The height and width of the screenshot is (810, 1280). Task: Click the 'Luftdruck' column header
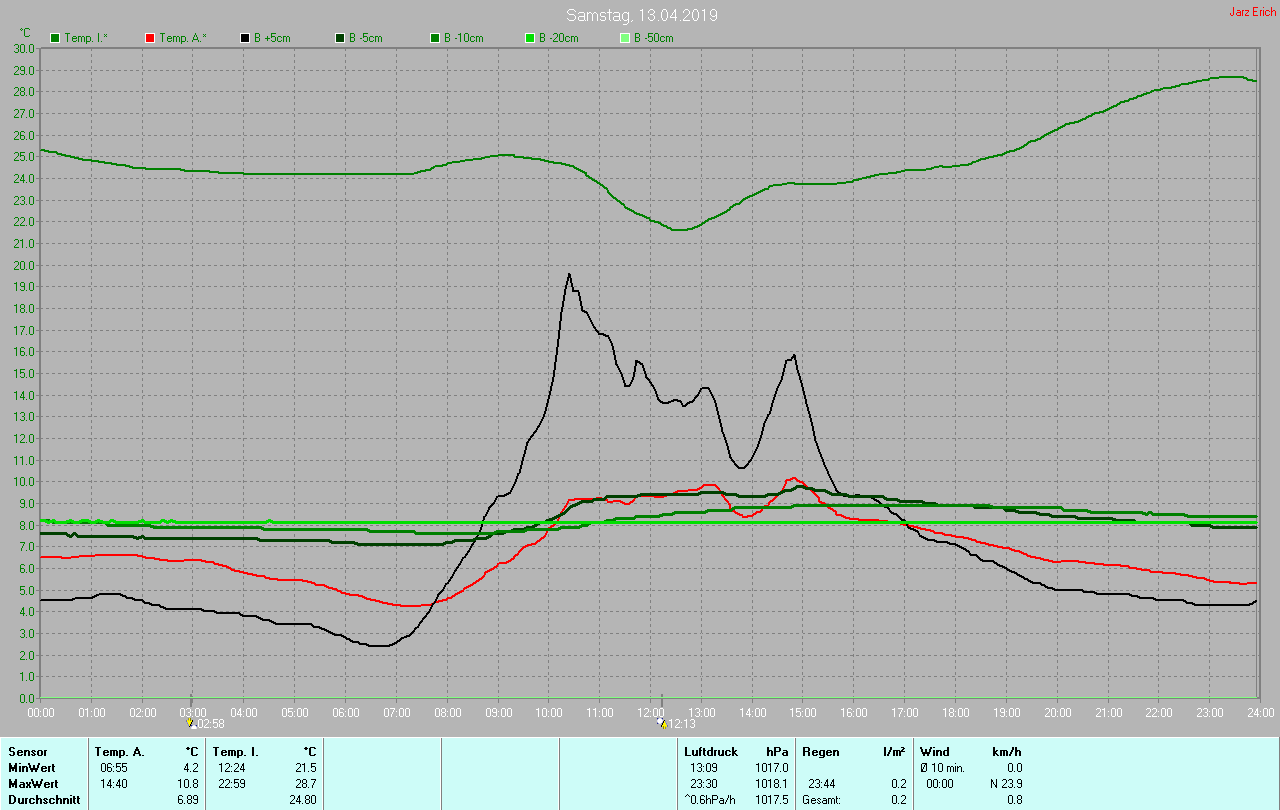click(x=711, y=751)
